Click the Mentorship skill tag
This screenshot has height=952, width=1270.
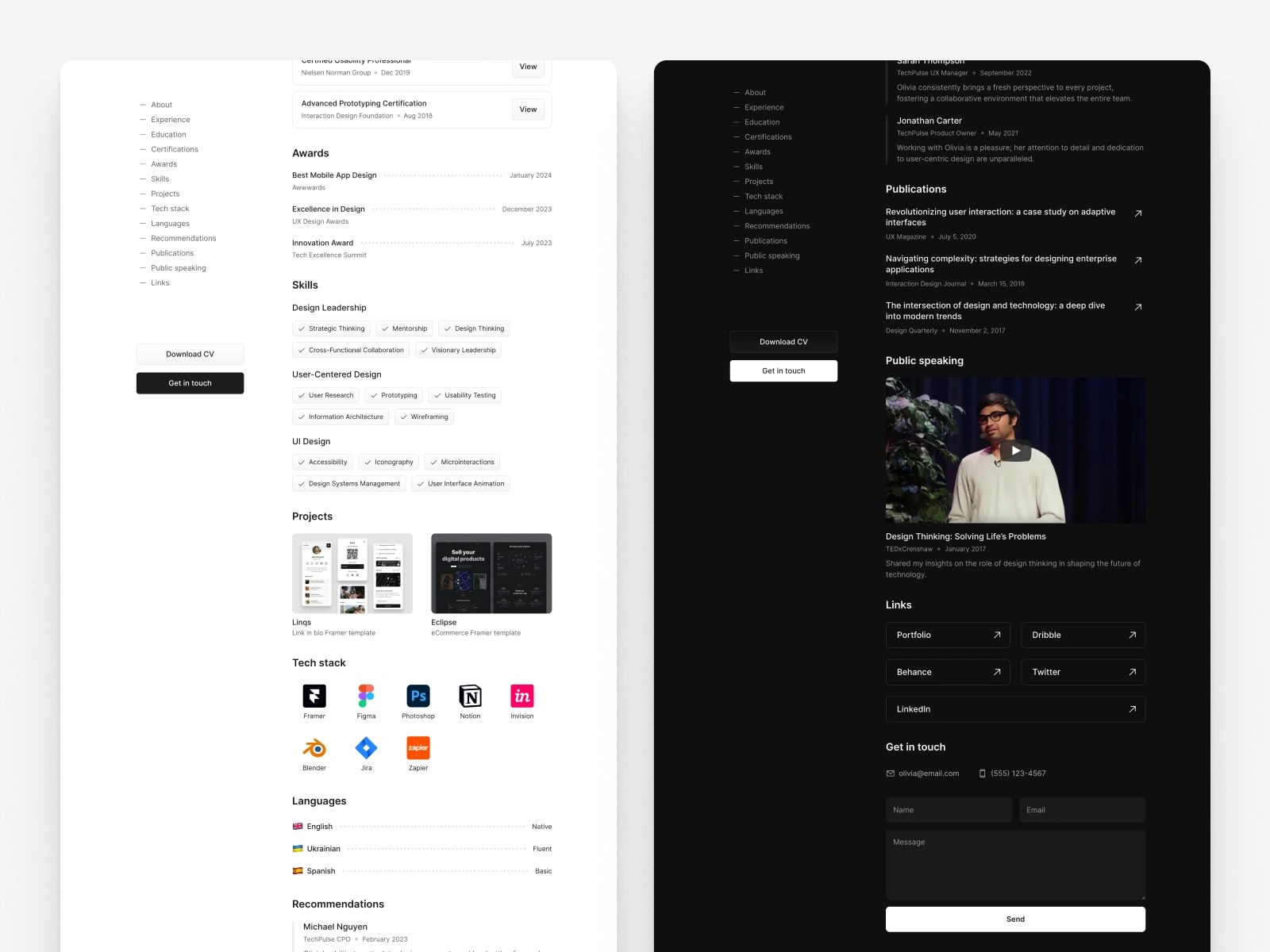tap(404, 328)
